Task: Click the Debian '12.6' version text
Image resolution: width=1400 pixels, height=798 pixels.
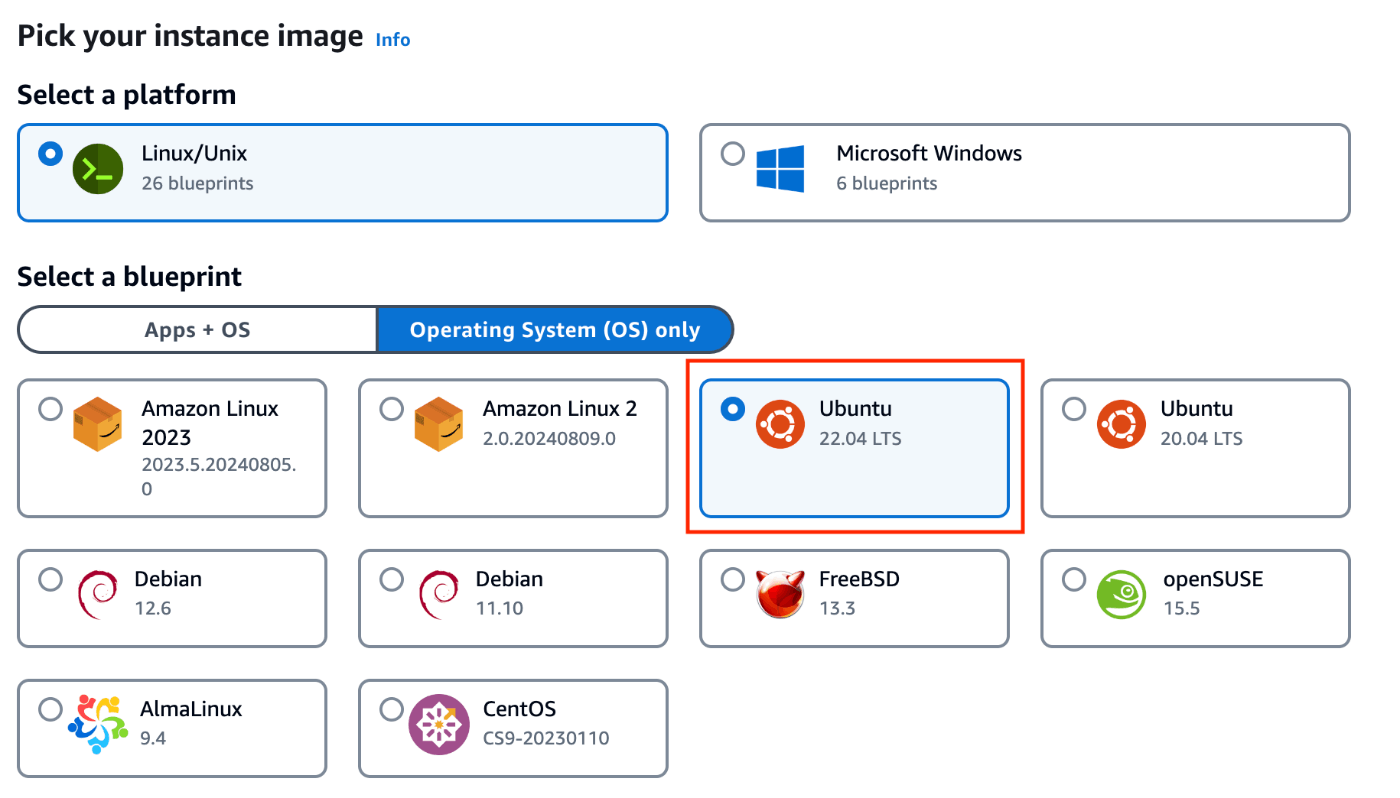Action: tap(153, 608)
